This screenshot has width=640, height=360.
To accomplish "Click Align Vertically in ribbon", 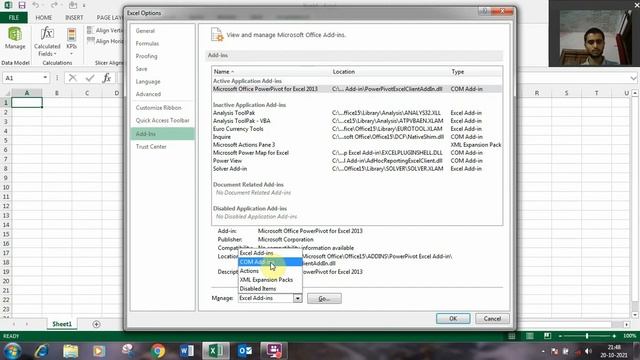I will click(x=104, y=31).
